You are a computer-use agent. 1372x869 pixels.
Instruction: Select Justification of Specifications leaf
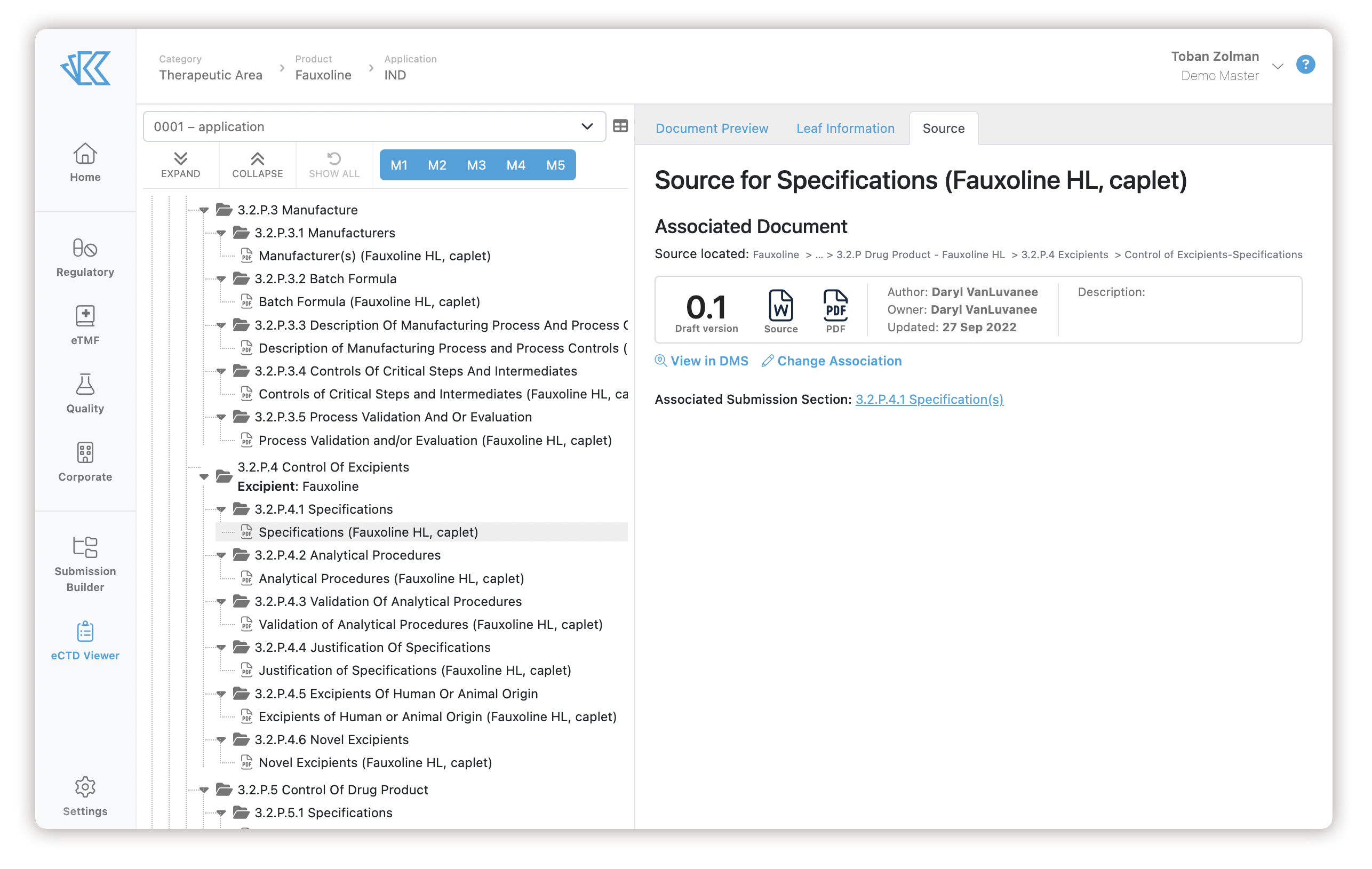[x=415, y=671]
